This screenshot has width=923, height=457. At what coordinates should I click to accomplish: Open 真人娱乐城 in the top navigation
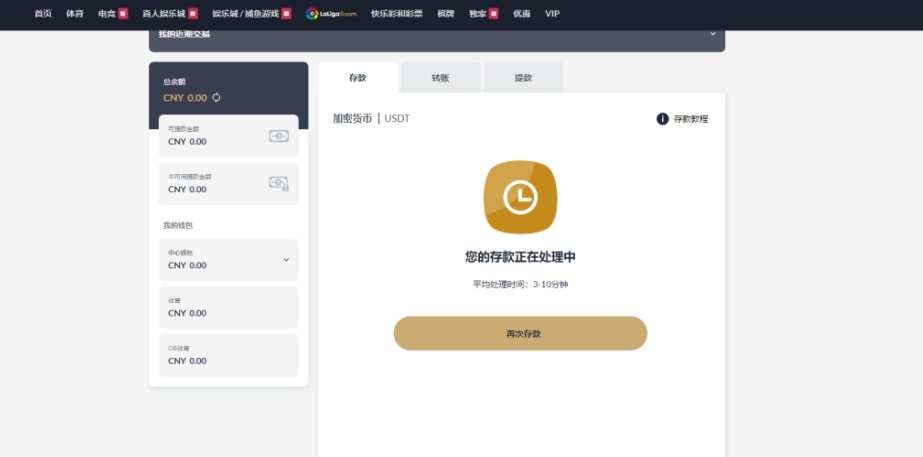(x=164, y=14)
